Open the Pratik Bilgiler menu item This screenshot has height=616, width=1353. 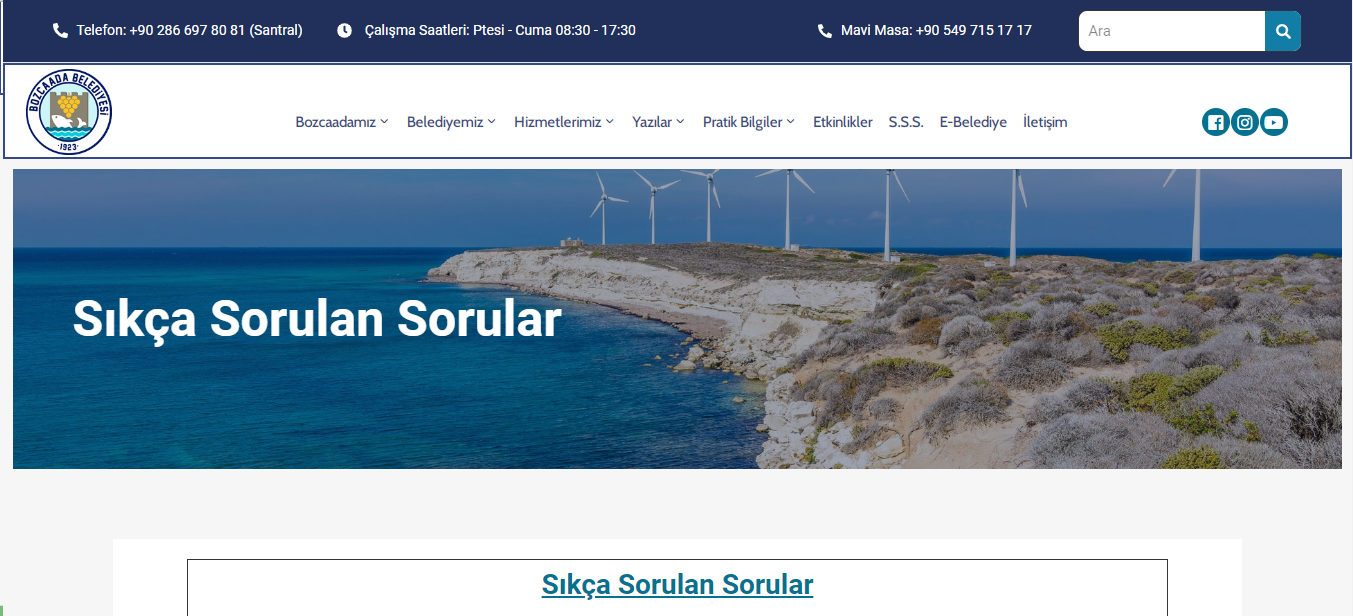[x=742, y=122]
